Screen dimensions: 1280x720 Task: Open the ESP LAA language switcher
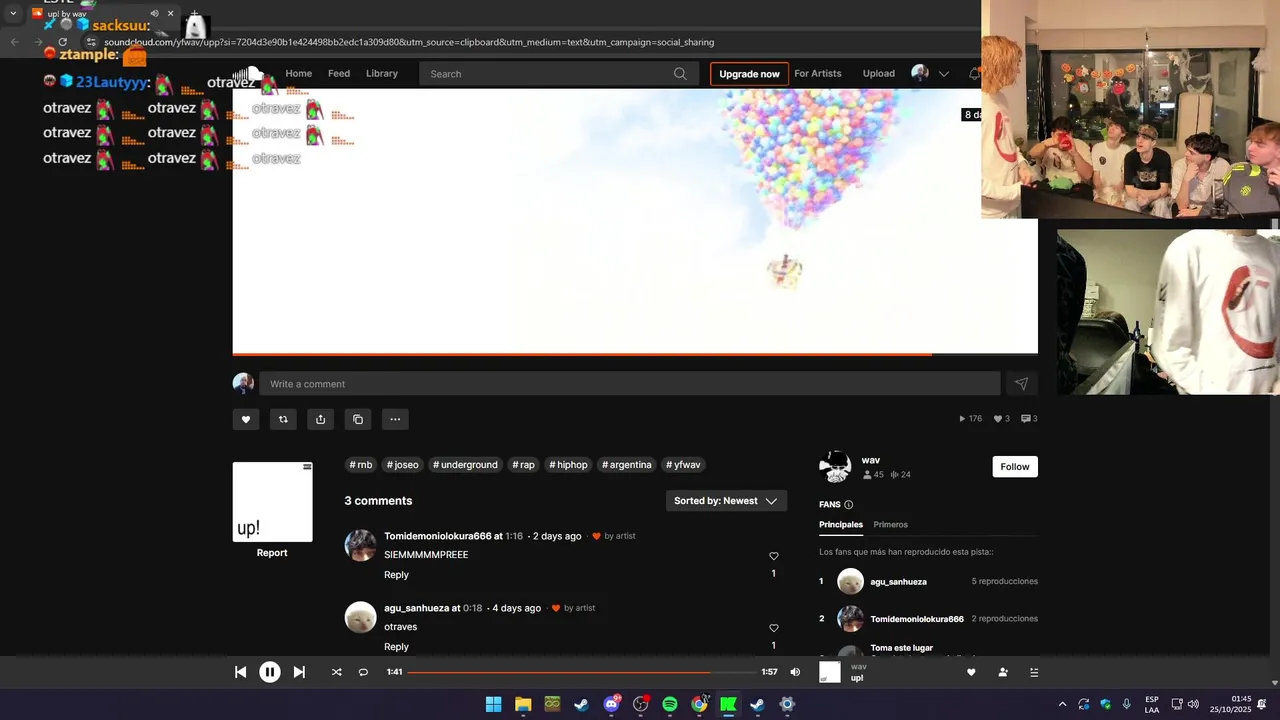coord(1152,704)
